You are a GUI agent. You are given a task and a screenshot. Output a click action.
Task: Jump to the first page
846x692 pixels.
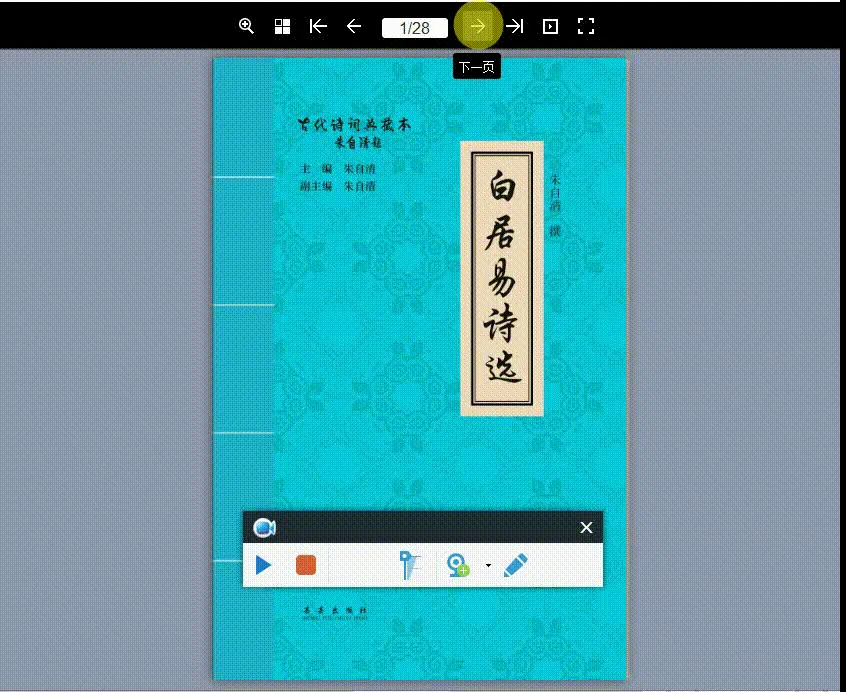pos(318,26)
